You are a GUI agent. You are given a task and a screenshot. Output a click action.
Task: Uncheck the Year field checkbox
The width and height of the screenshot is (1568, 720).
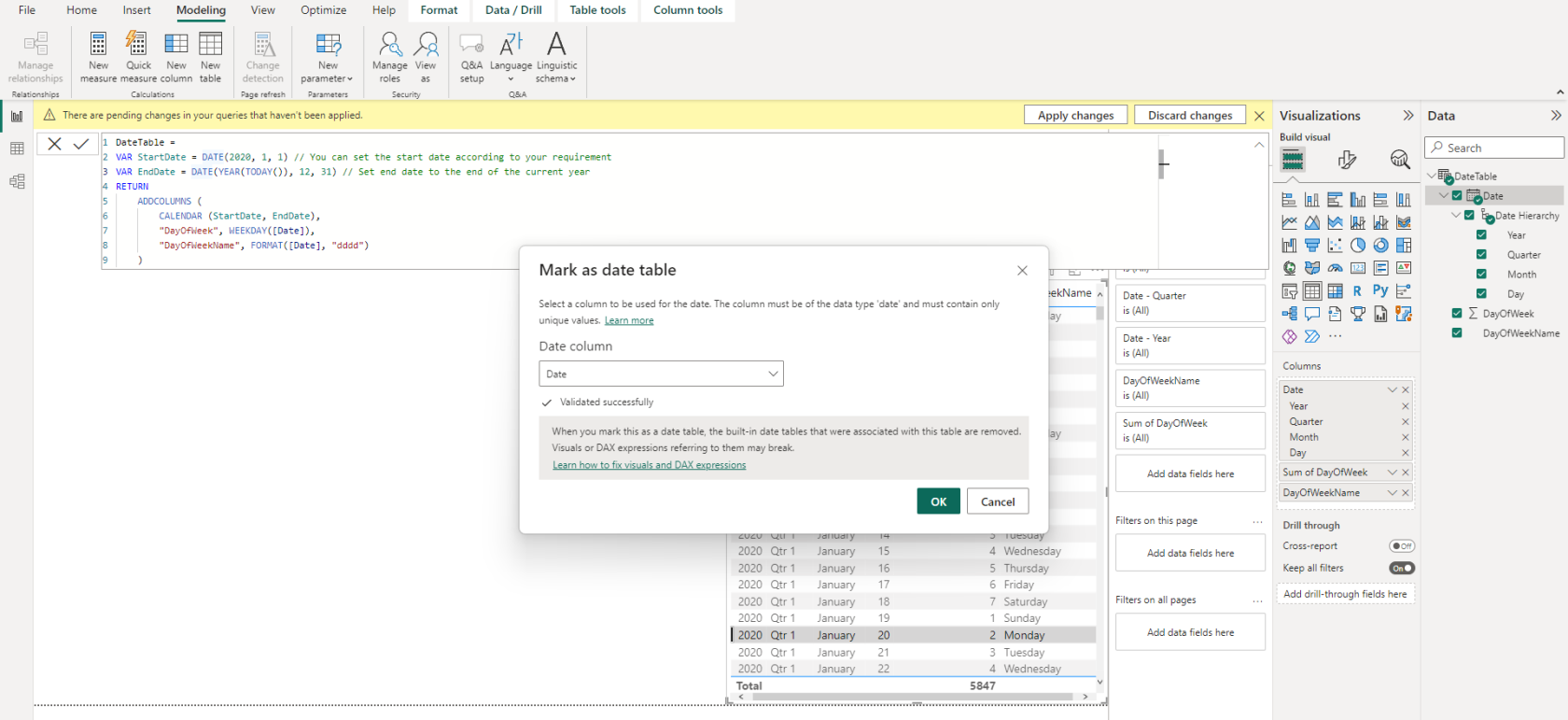(1481, 235)
